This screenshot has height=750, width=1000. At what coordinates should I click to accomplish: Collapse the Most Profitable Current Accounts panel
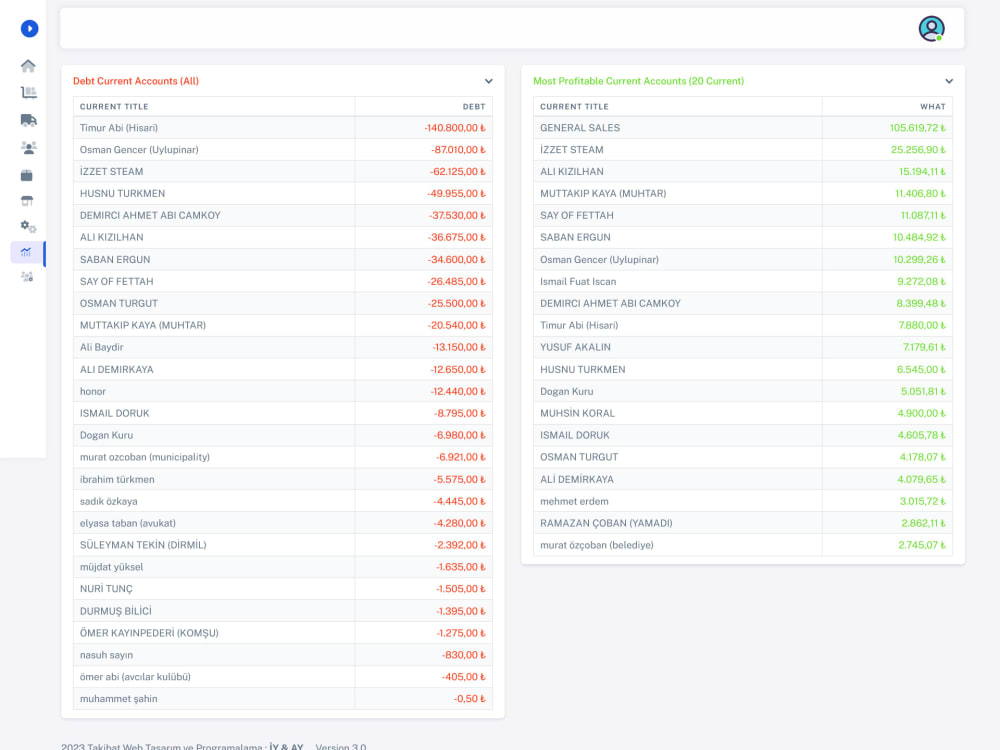coord(949,81)
